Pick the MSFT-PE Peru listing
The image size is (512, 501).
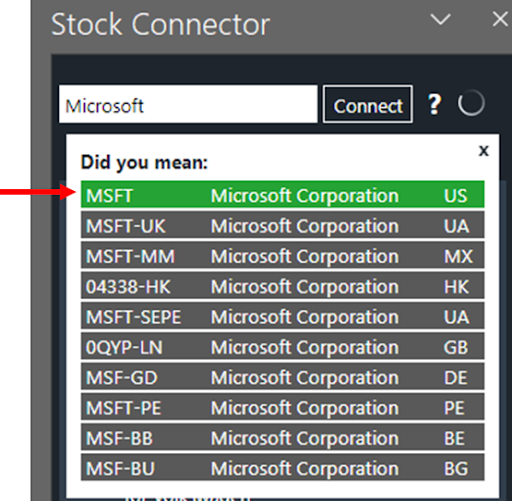point(283,407)
